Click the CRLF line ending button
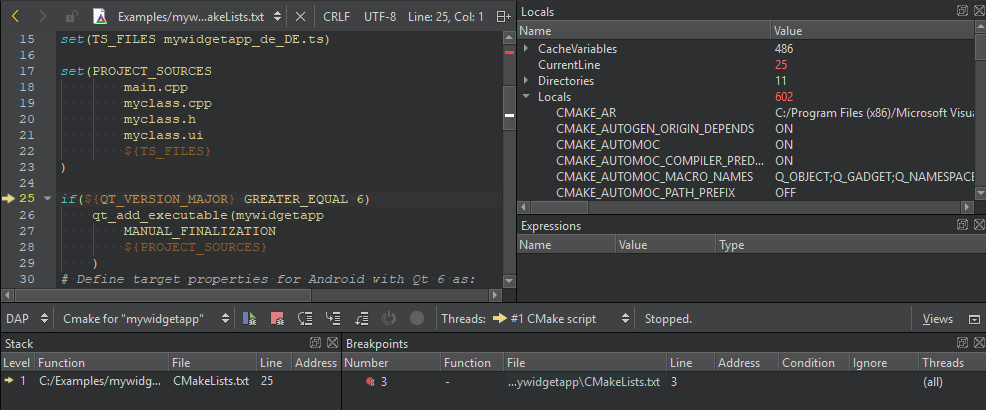Screen dimensions: 986x410 click(336, 17)
